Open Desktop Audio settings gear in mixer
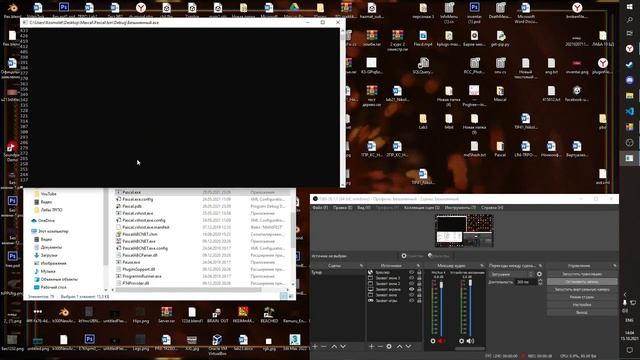Viewport: 640px width, 360px height. pyautogui.click(x=462, y=341)
